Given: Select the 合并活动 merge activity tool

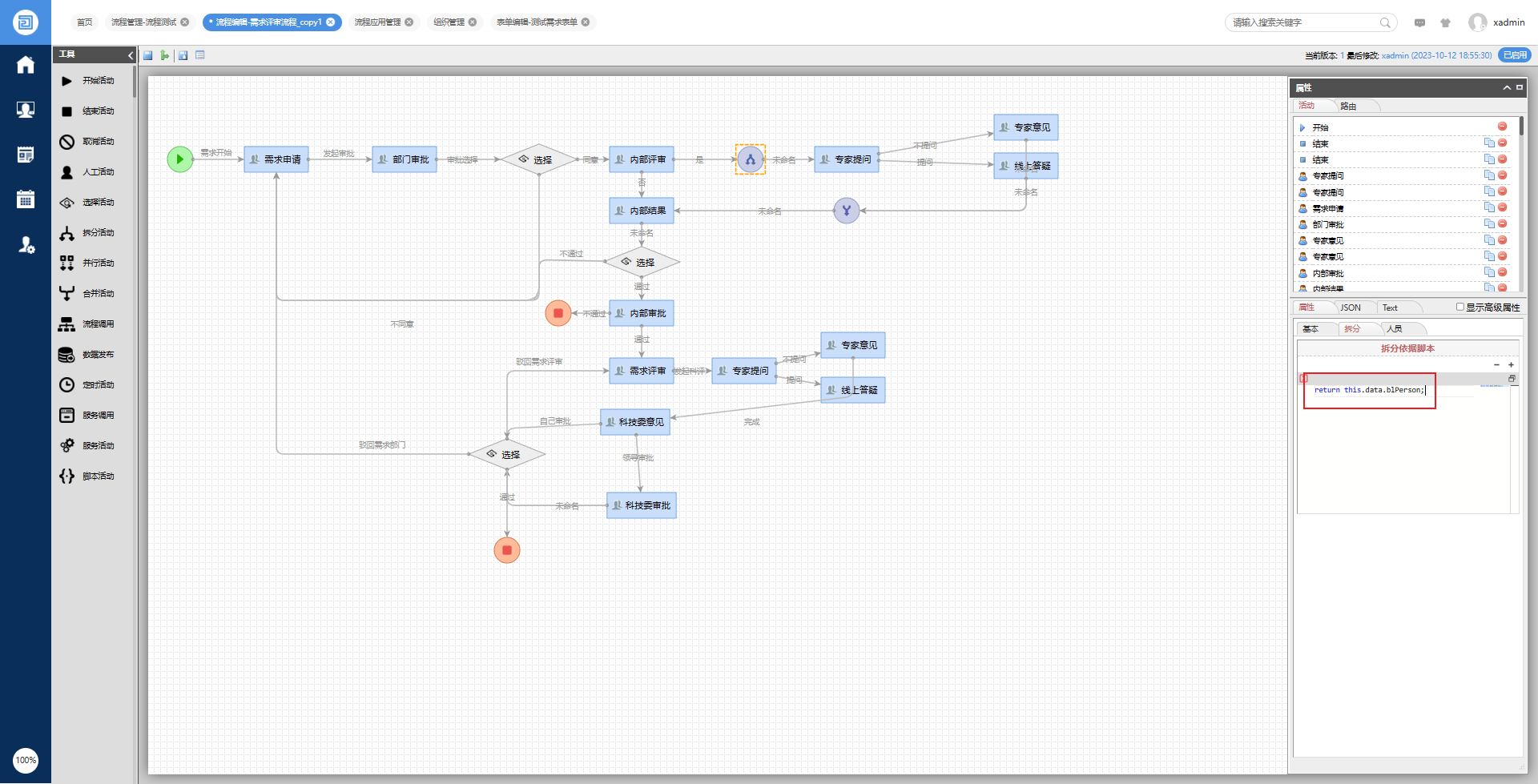Looking at the screenshot, I should (x=88, y=294).
